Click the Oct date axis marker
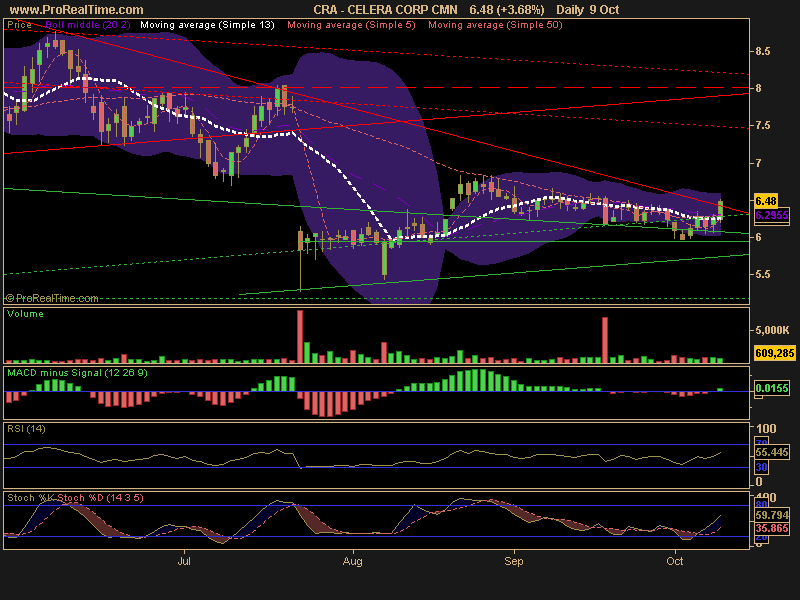Viewport: 800px width, 600px height. pos(674,561)
